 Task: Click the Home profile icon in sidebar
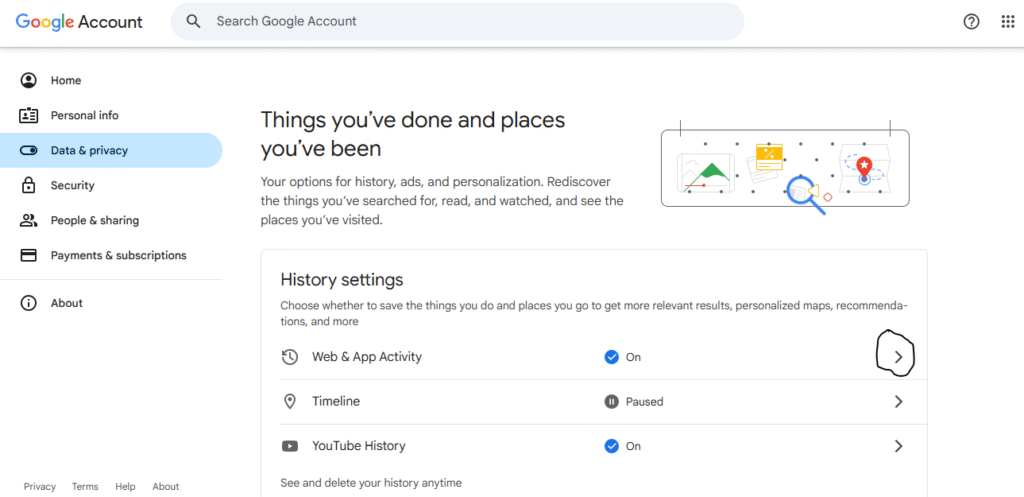[x=29, y=80]
